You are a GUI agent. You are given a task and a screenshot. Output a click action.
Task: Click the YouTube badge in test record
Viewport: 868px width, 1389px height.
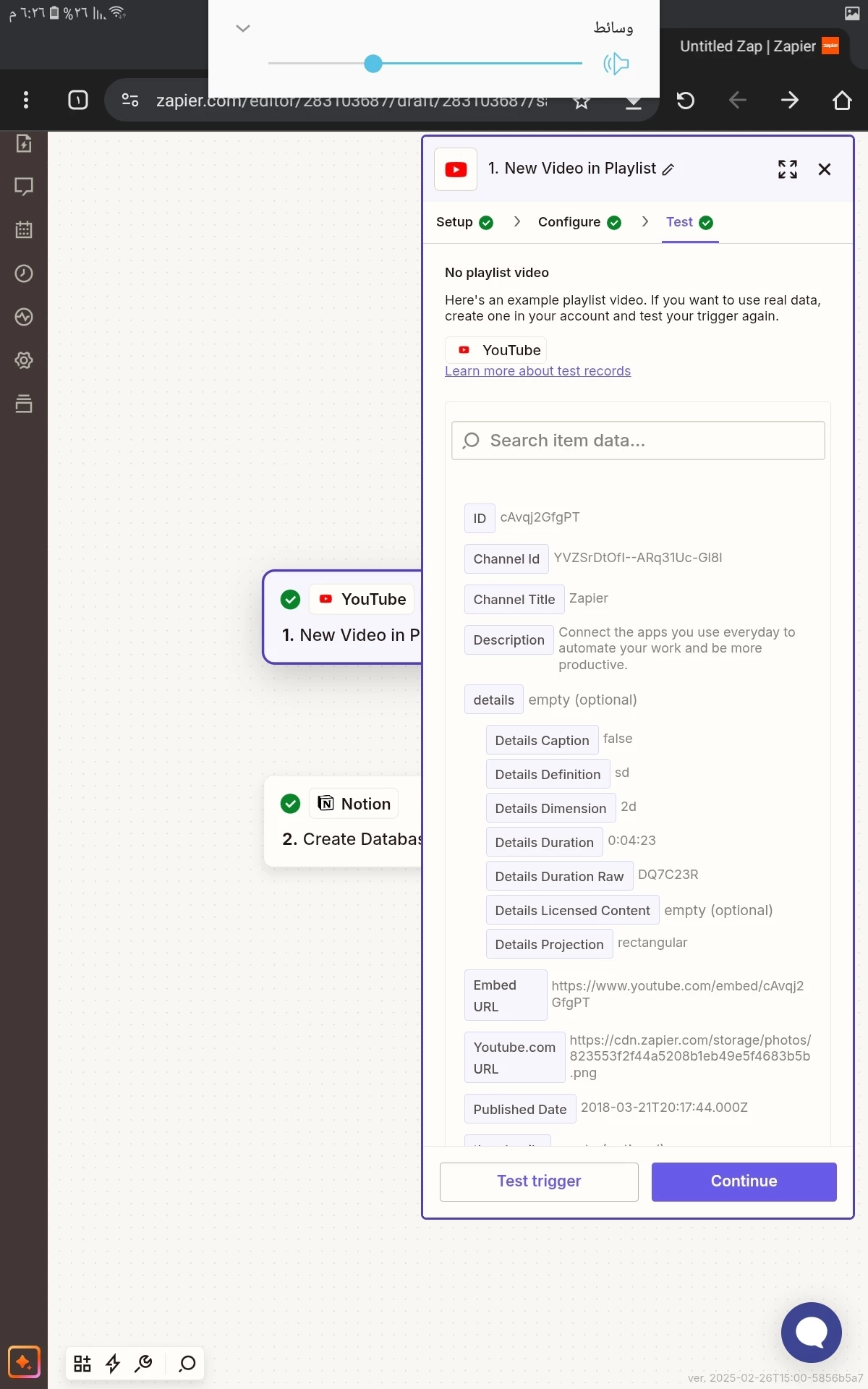coord(495,350)
